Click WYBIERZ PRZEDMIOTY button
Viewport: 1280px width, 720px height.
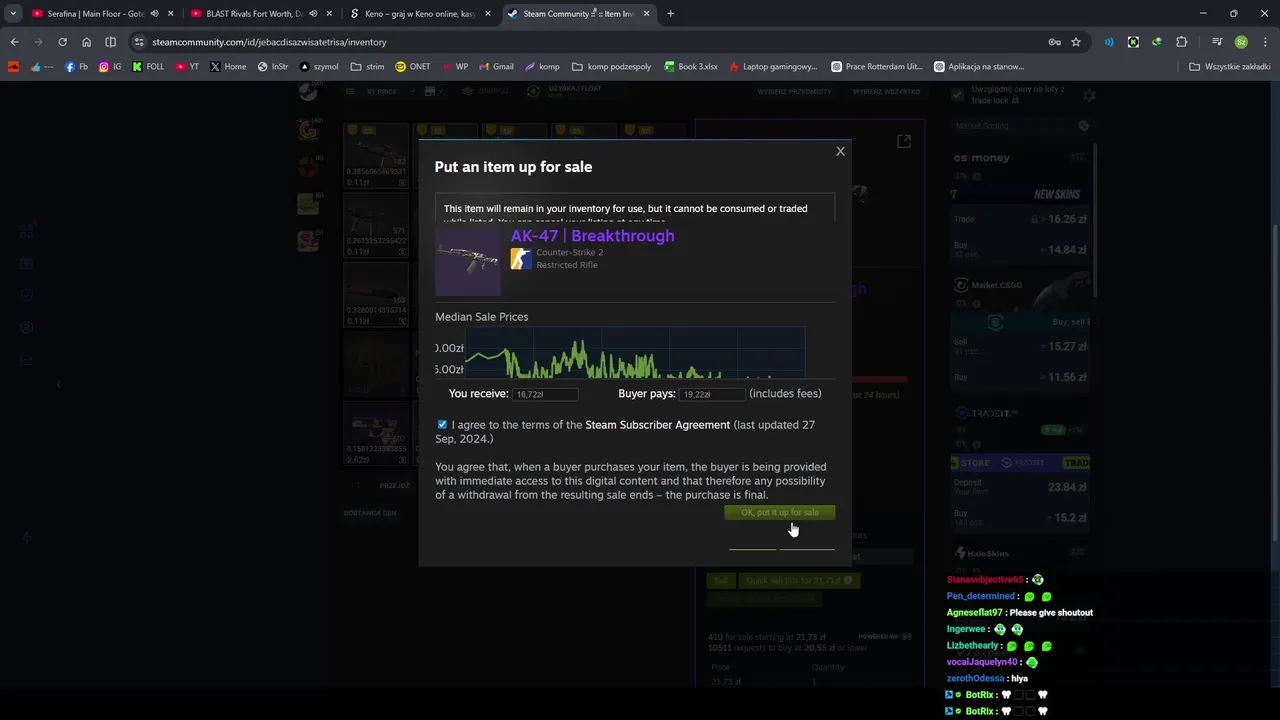[x=794, y=91]
